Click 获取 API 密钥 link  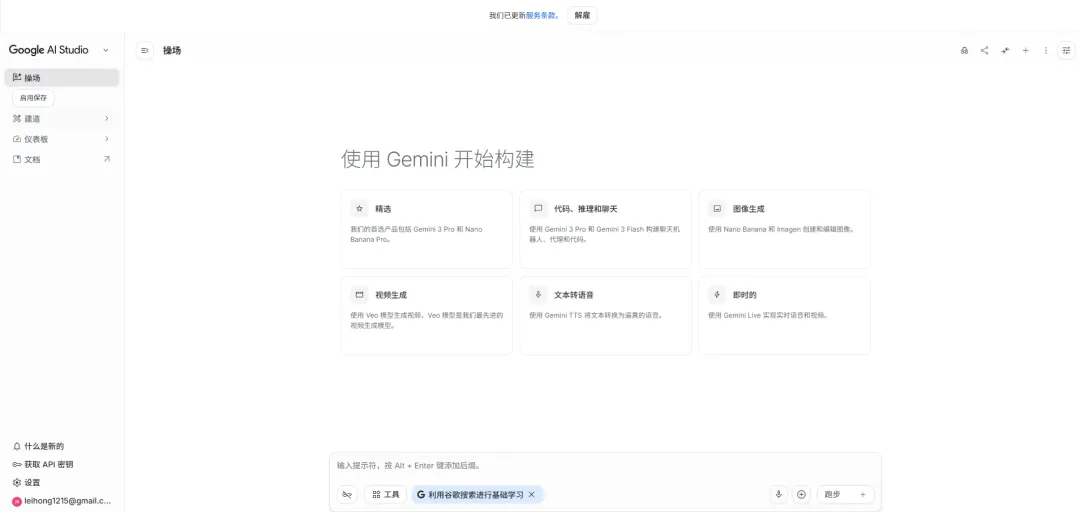[48, 464]
